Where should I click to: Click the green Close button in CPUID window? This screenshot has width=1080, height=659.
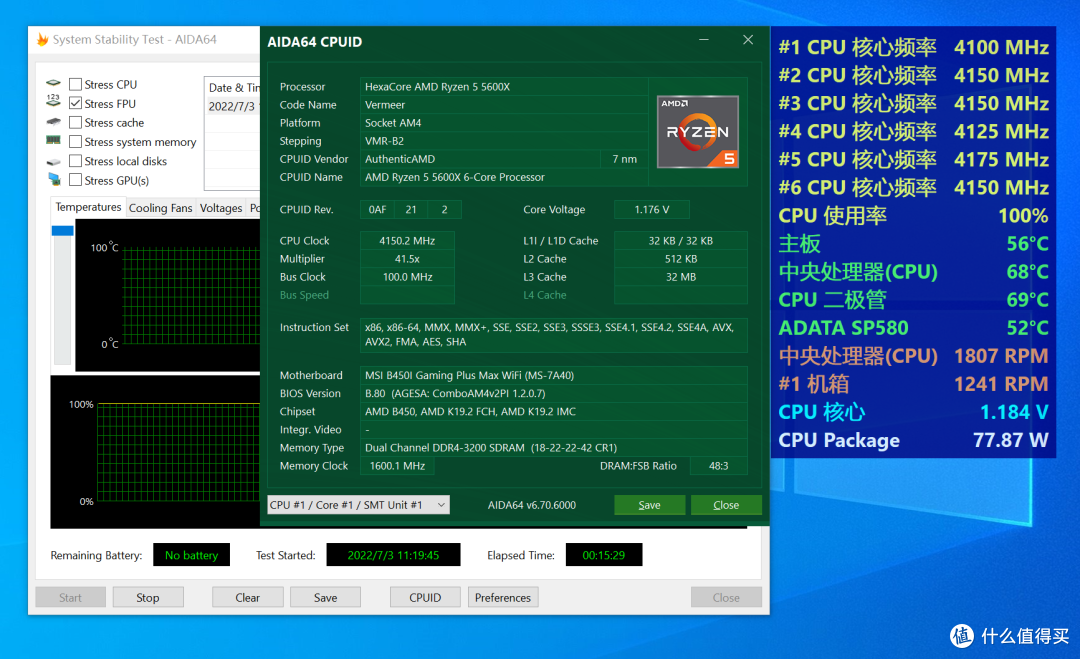coord(726,505)
